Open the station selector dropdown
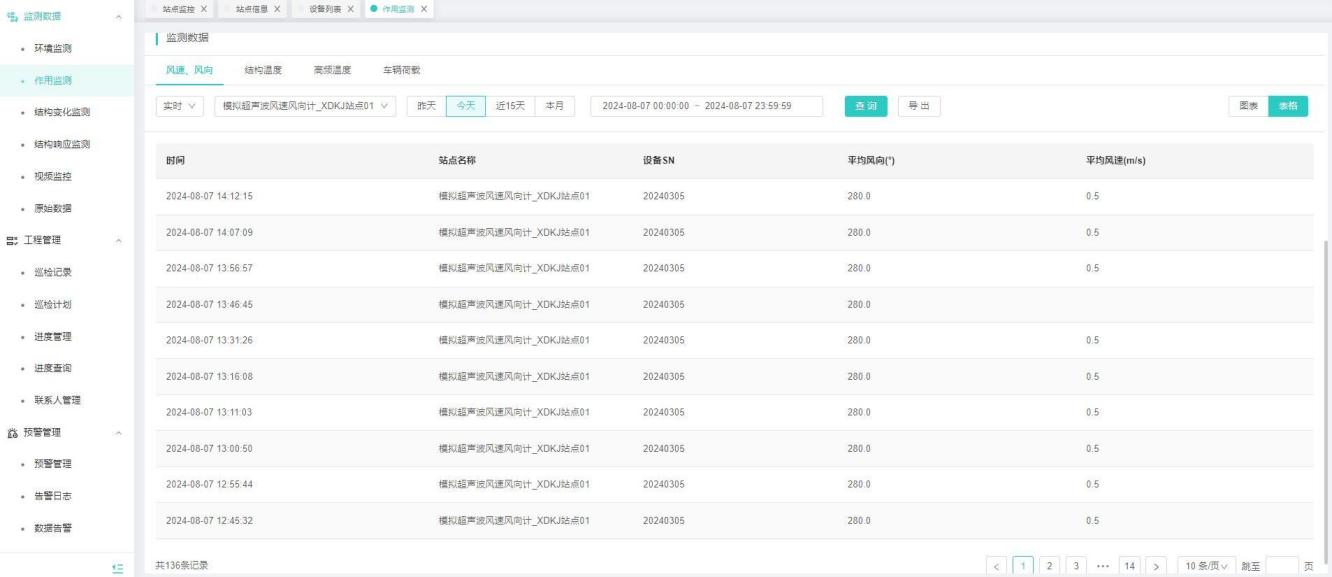This screenshot has height=577, width=1332. 305,106
